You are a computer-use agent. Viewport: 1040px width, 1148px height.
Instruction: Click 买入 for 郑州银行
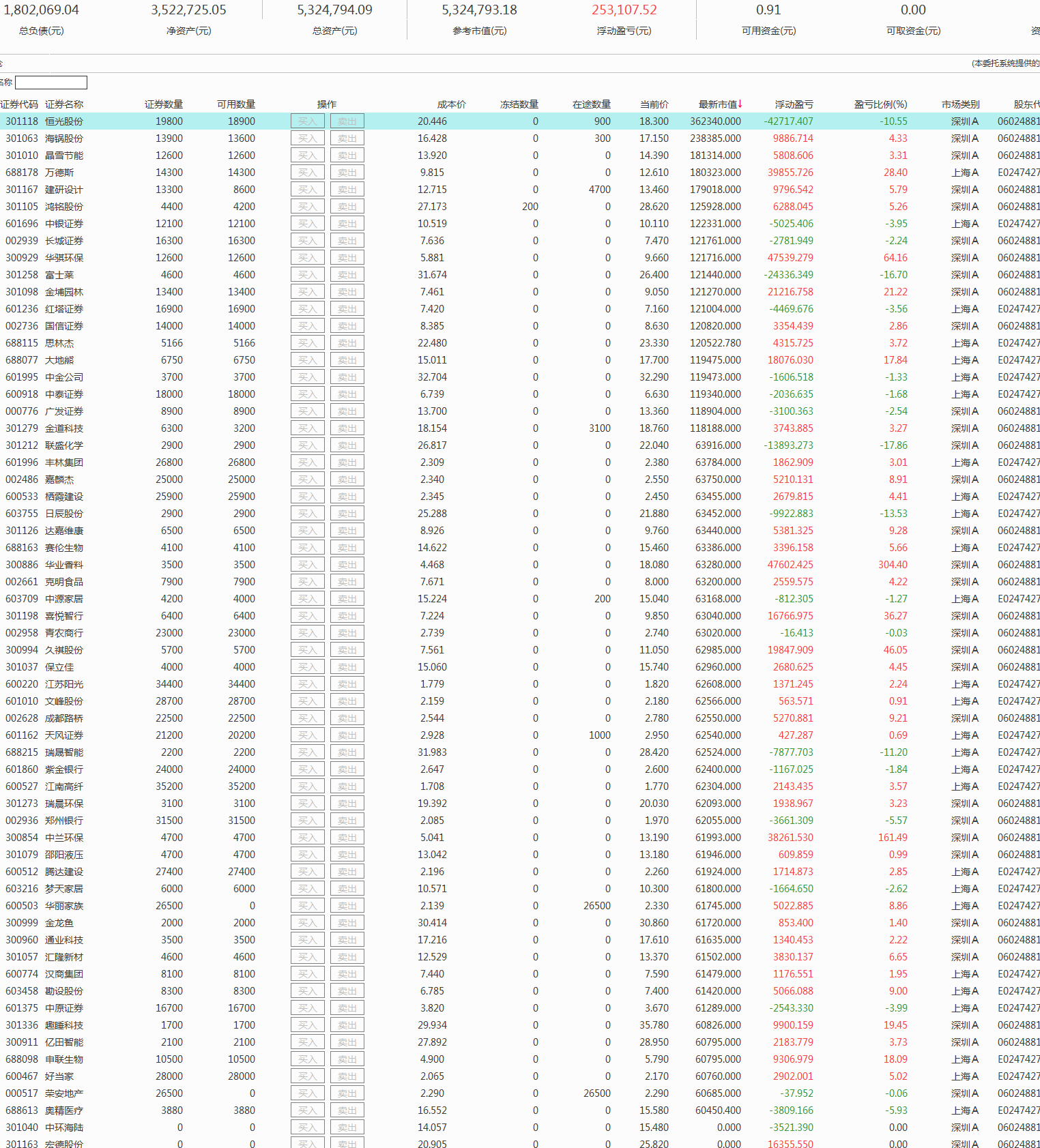click(x=308, y=821)
